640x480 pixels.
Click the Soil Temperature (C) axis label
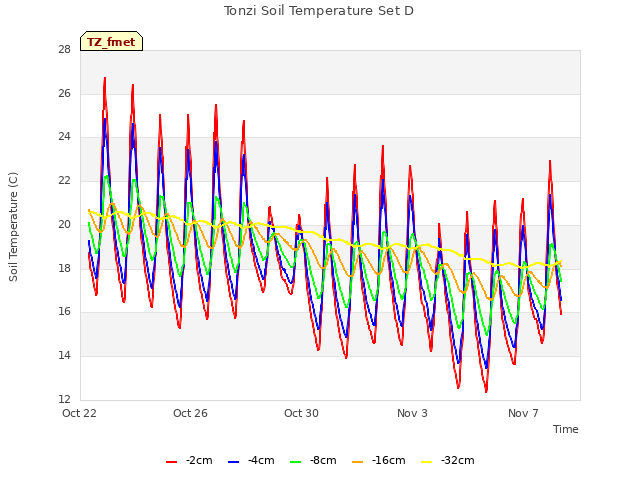click(x=13, y=227)
